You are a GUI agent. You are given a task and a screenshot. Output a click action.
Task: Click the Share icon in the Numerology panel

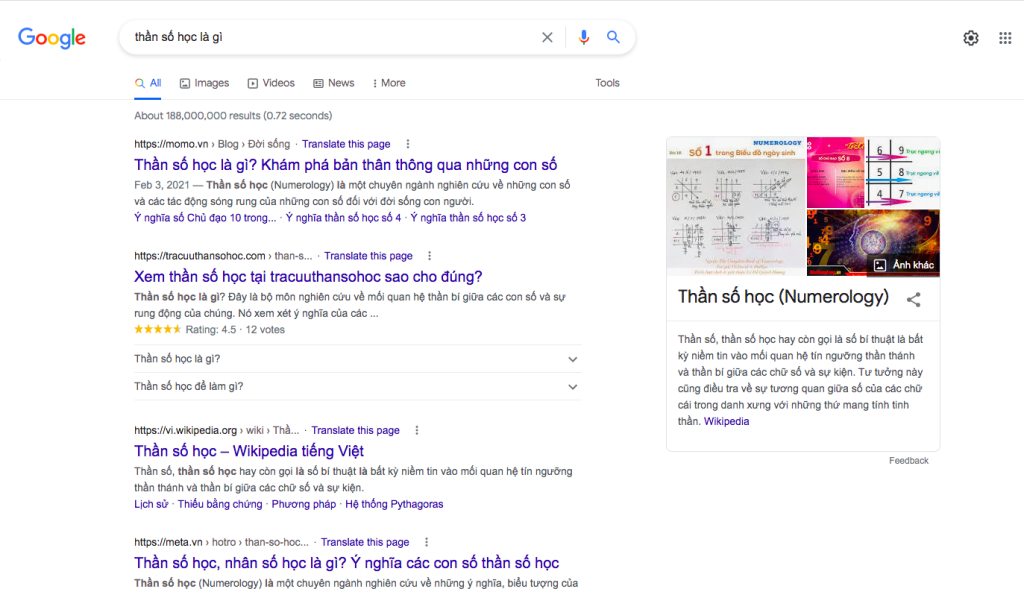(x=915, y=299)
